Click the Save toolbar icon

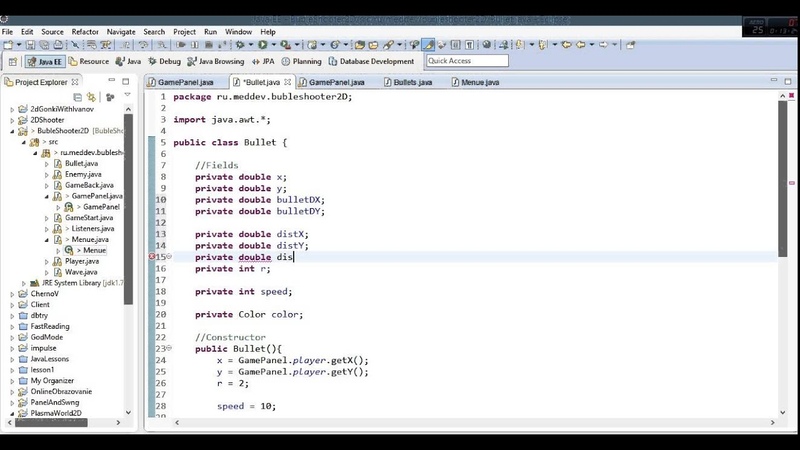click(x=30, y=45)
